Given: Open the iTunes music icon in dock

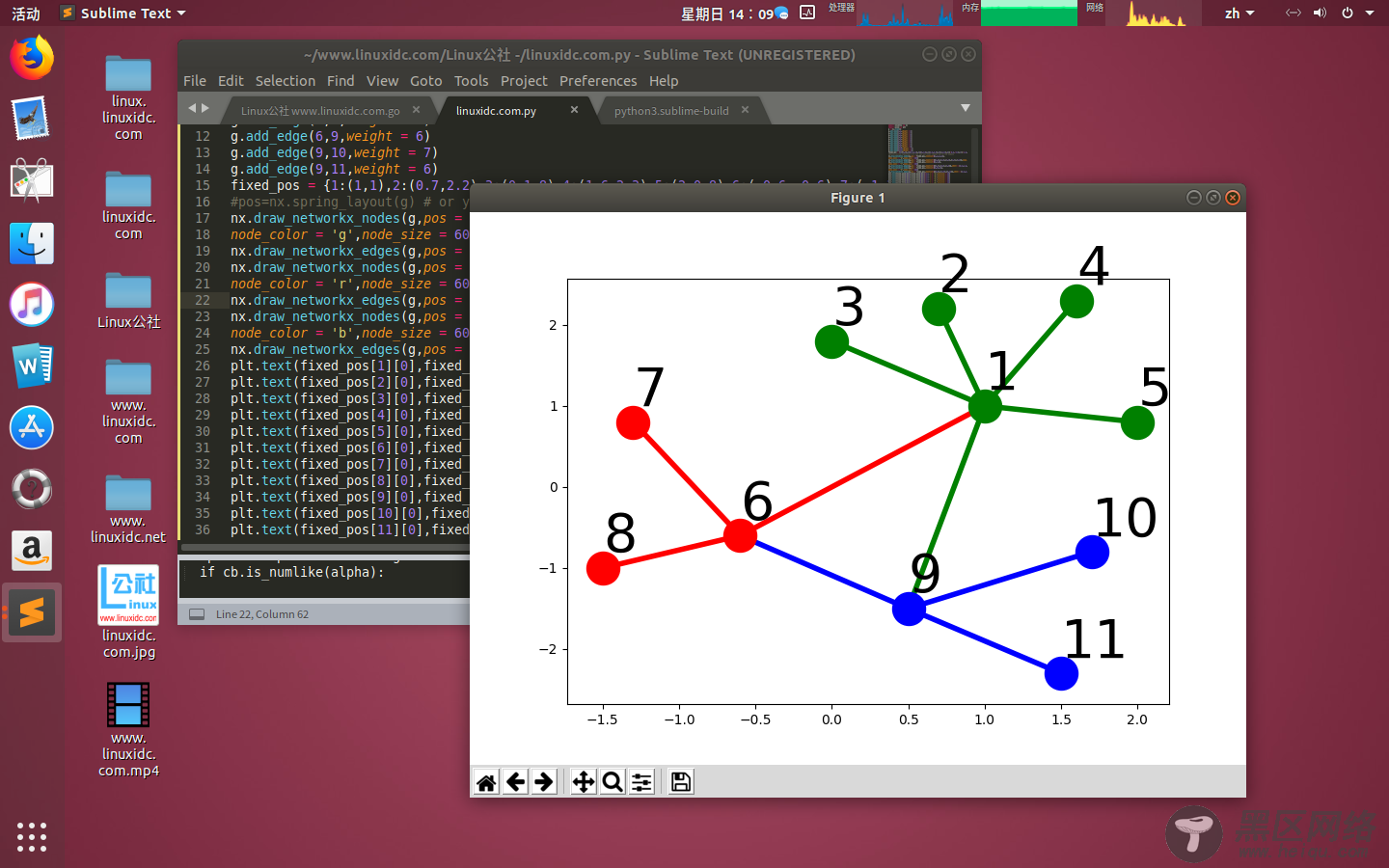Looking at the screenshot, I should pos(32,305).
